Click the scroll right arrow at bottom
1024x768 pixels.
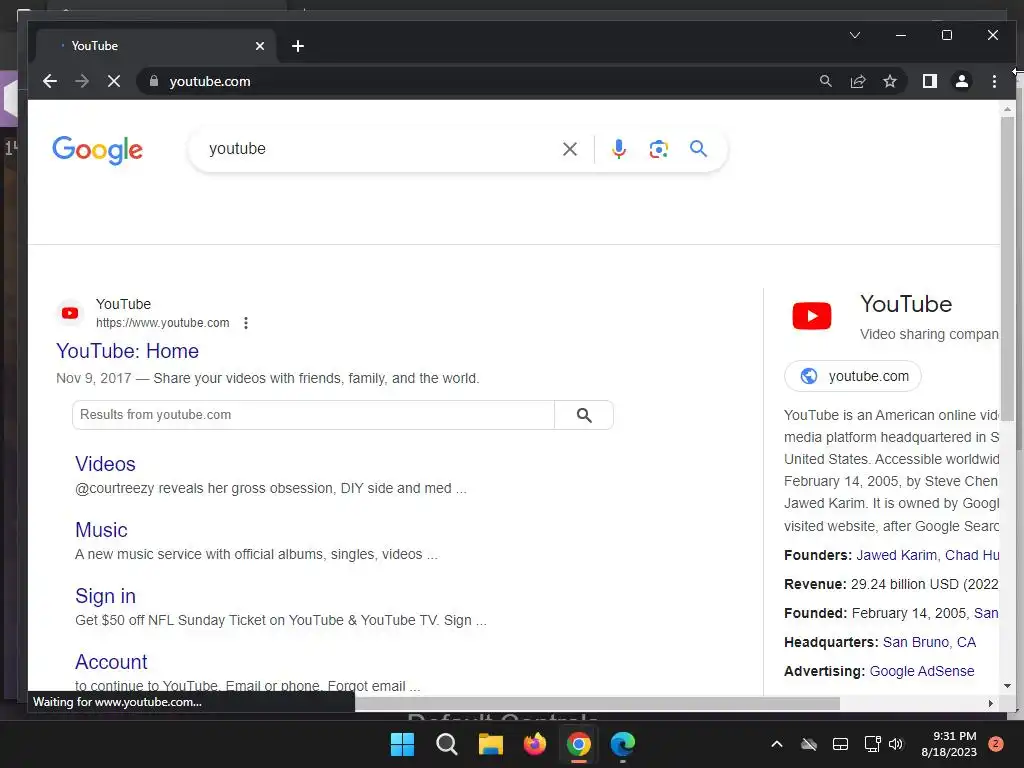(x=991, y=703)
